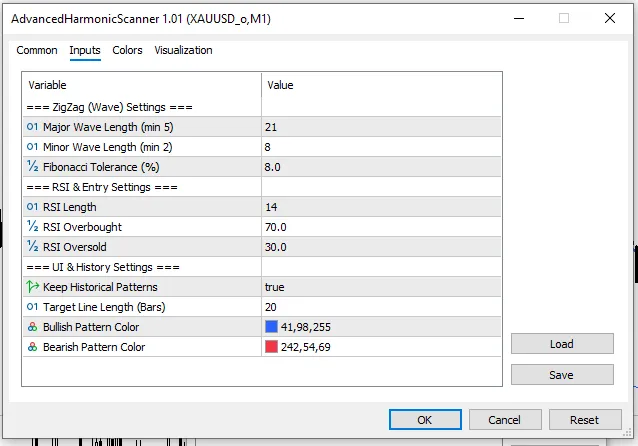The image size is (638, 446).
Task: Select the Bullish color text 41,98,255
Action: click(x=306, y=327)
